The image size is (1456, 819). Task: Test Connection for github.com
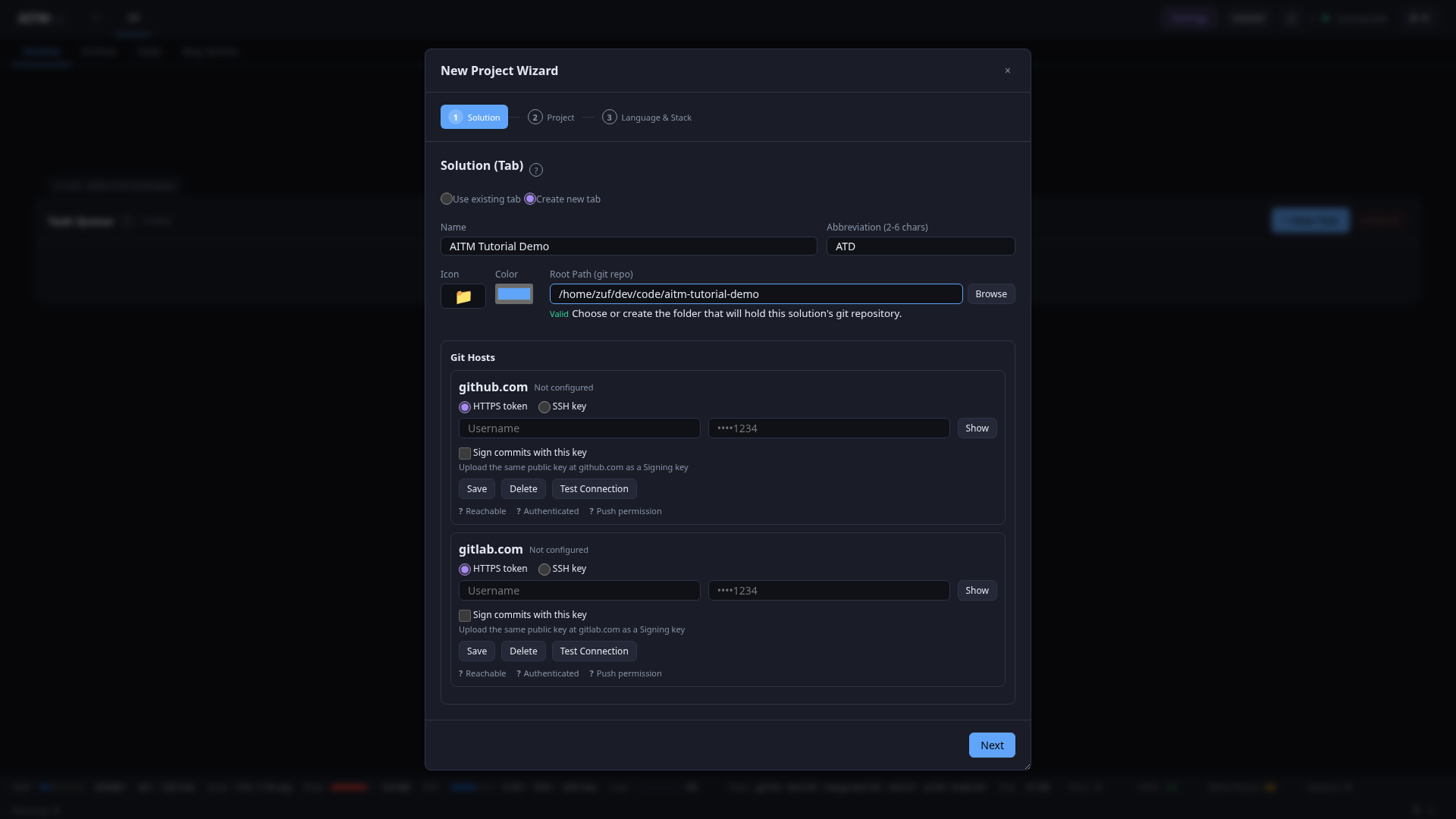(595, 489)
